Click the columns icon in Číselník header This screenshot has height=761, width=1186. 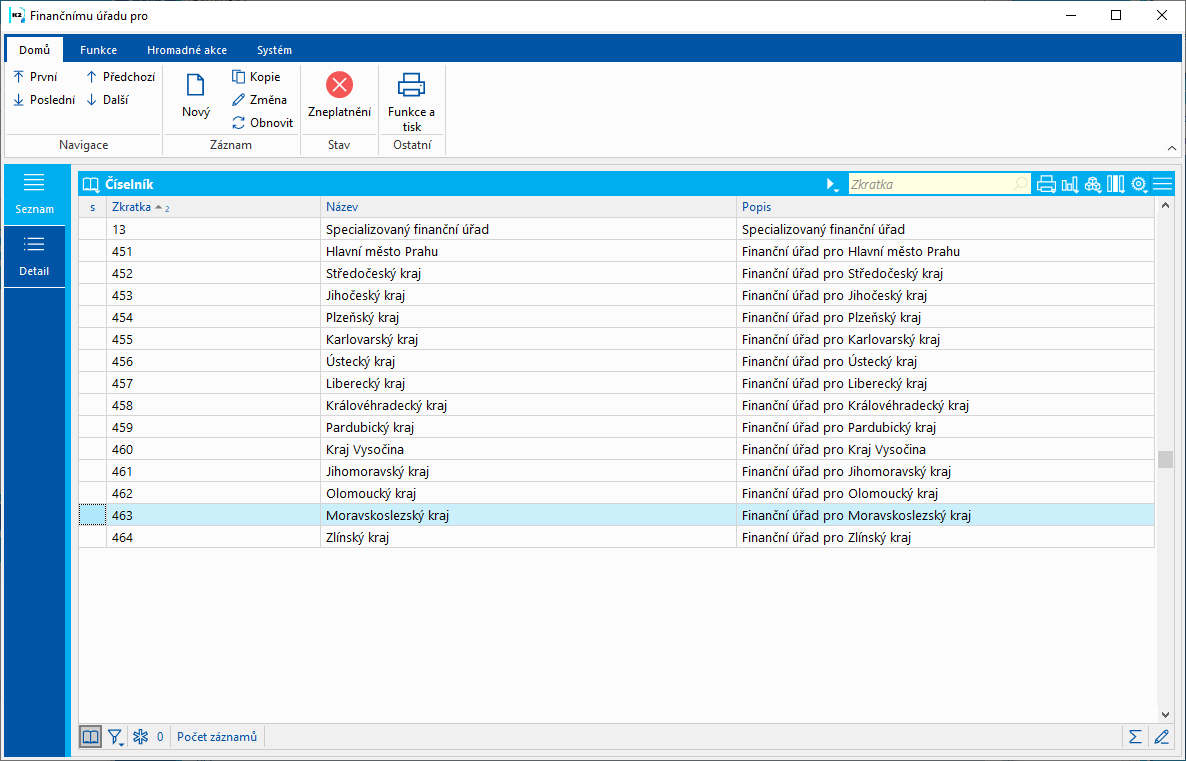1116,185
